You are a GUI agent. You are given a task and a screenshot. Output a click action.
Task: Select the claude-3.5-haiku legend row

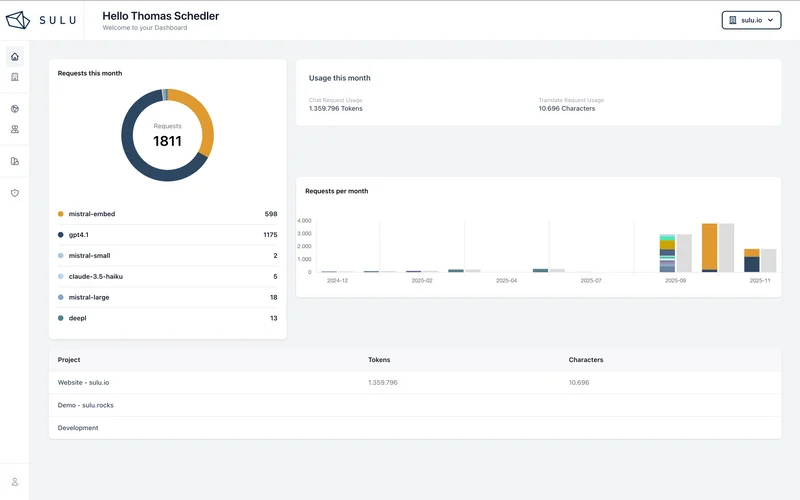point(167,277)
